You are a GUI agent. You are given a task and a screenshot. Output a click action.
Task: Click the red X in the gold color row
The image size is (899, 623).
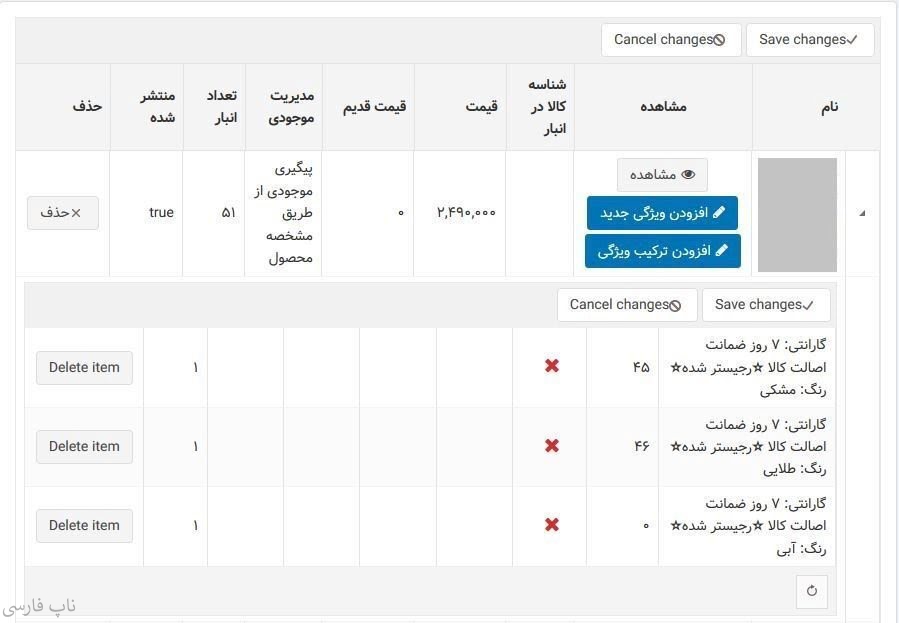tap(551, 445)
